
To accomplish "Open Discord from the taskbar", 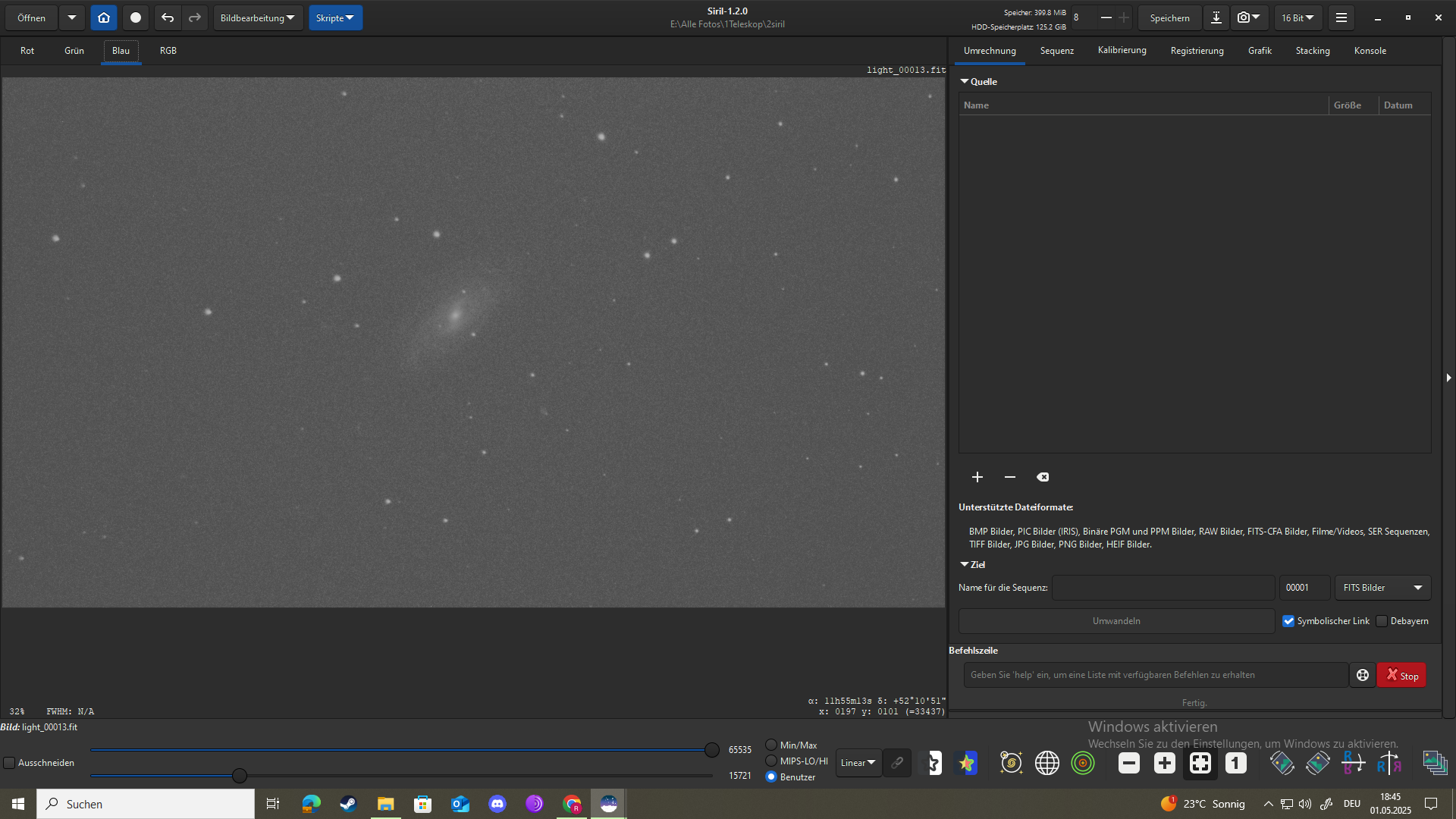I will 497,804.
